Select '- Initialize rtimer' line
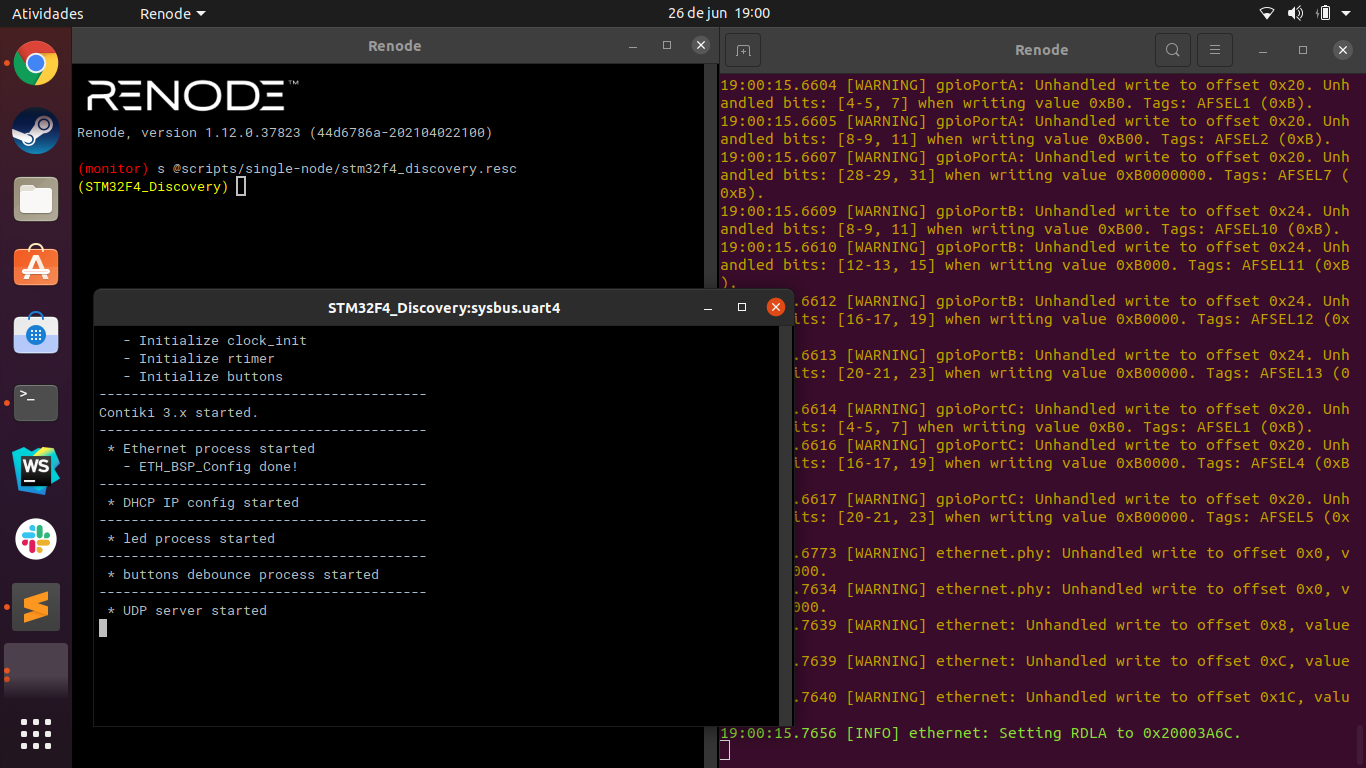This screenshot has height=768, width=1366. pyautogui.click(x=199, y=359)
